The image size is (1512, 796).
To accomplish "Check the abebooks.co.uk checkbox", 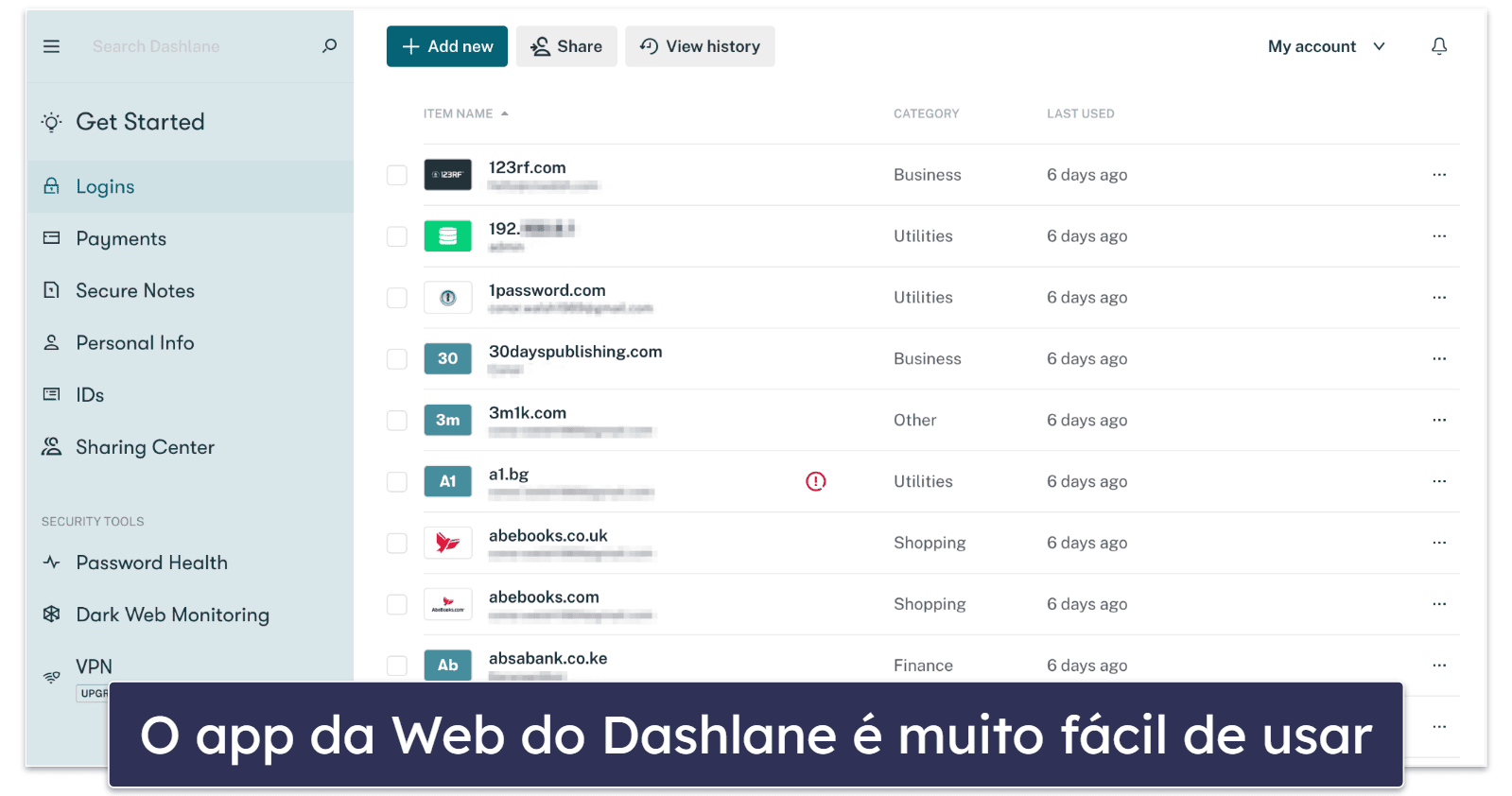I will [x=397, y=543].
